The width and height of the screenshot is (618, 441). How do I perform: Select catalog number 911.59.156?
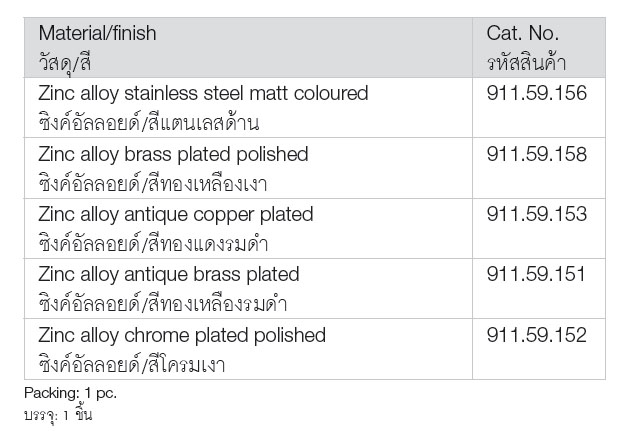[x=536, y=93]
